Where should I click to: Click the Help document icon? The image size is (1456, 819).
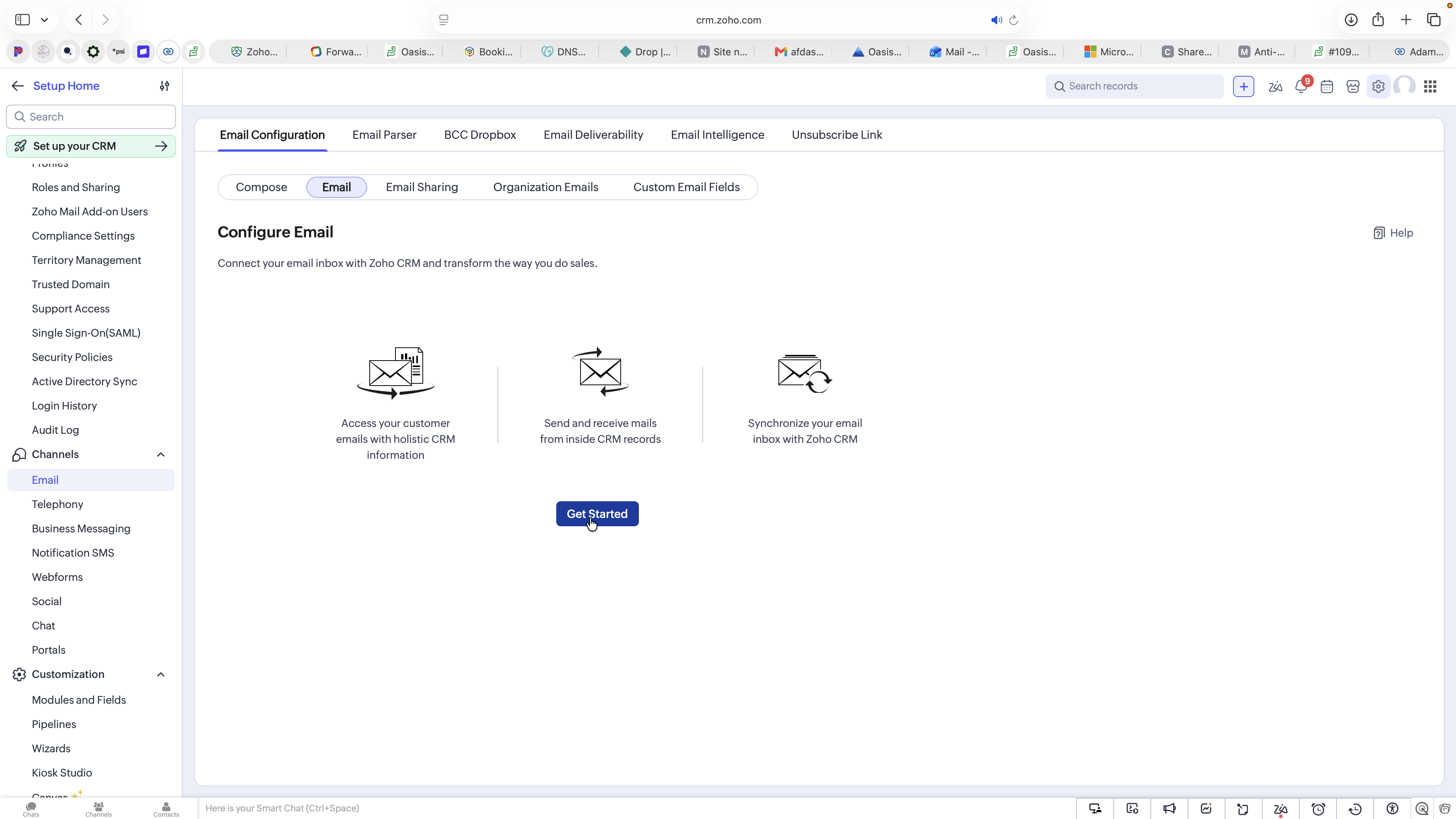point(1379,233)
